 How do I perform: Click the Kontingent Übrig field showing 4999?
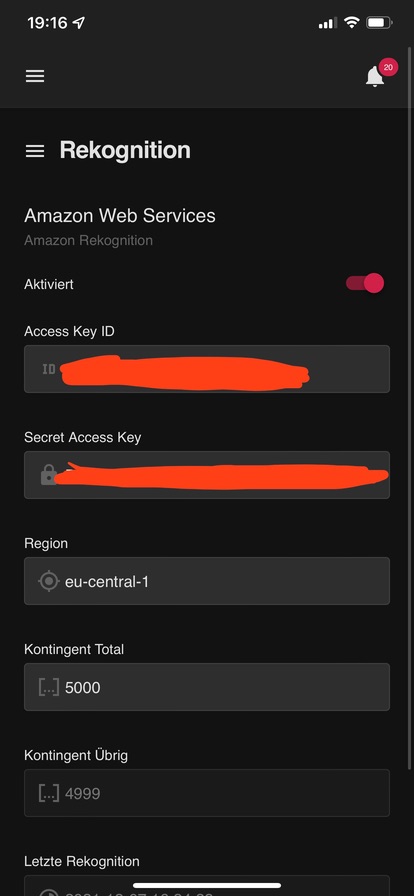click(x=207, y=793)
